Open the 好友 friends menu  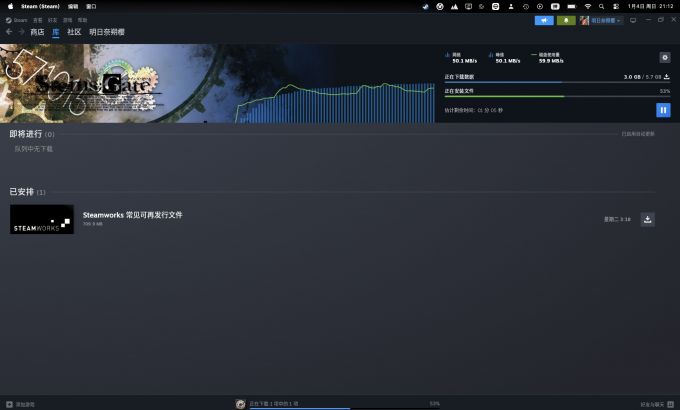(52, 20)
